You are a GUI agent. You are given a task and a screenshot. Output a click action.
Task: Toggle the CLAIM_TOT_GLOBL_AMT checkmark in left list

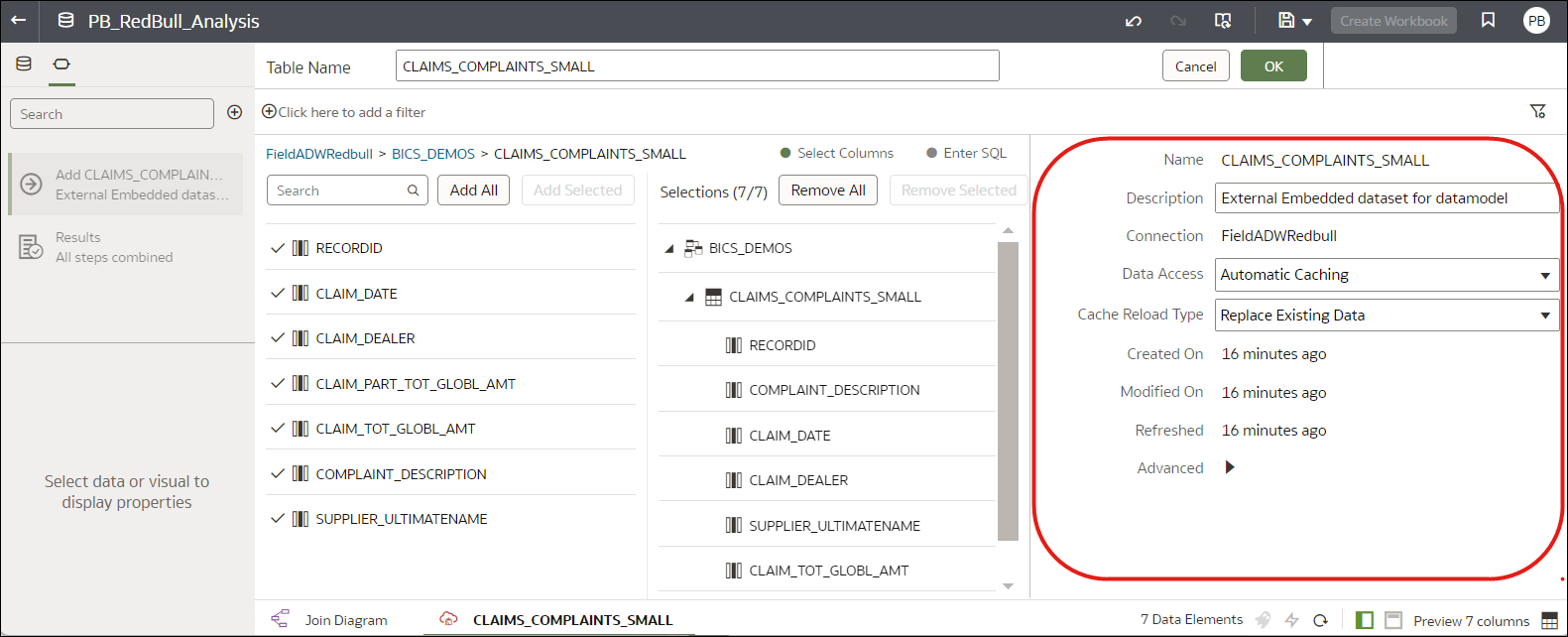pyautogui.click(x=278, y=429)
